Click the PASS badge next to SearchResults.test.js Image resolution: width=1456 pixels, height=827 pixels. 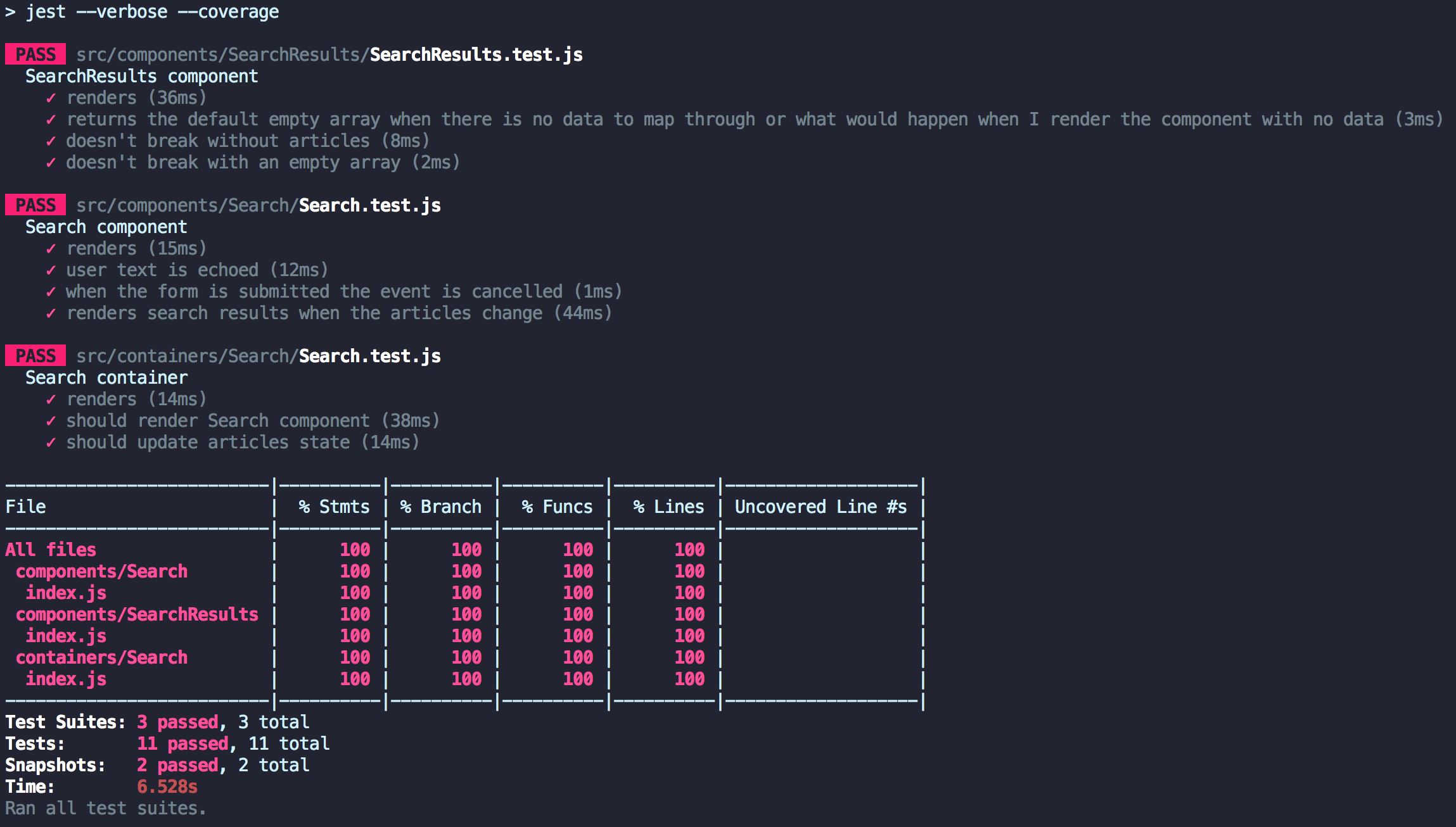coord(35,54)
